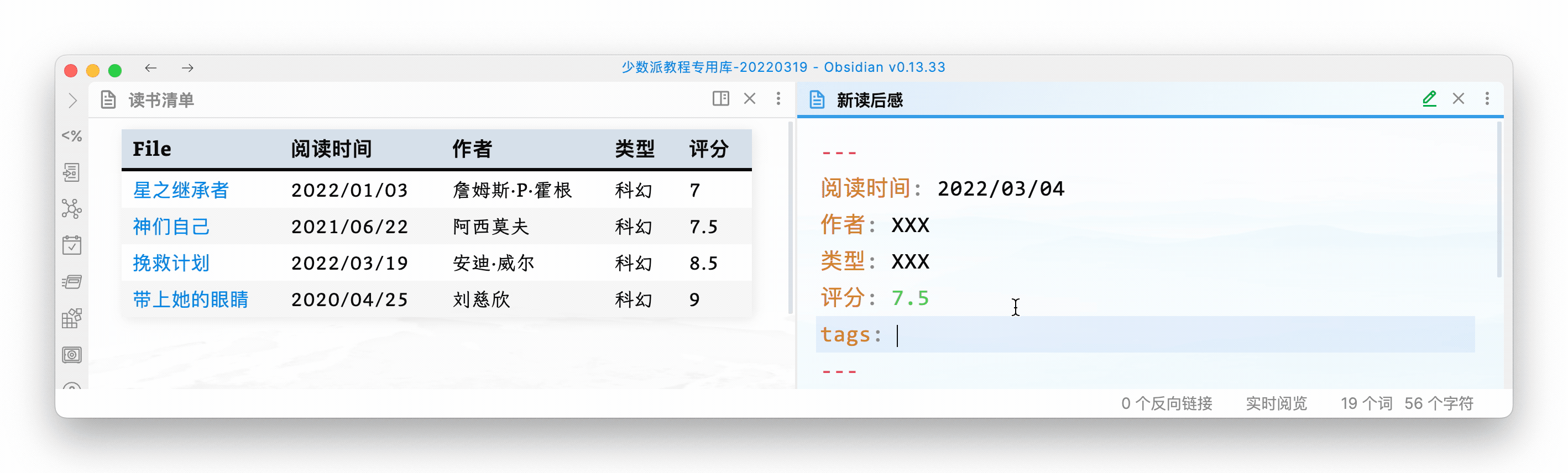Toggle reading view on 读书清单 pane
The image size is (1568, 473).
[721, 99]
